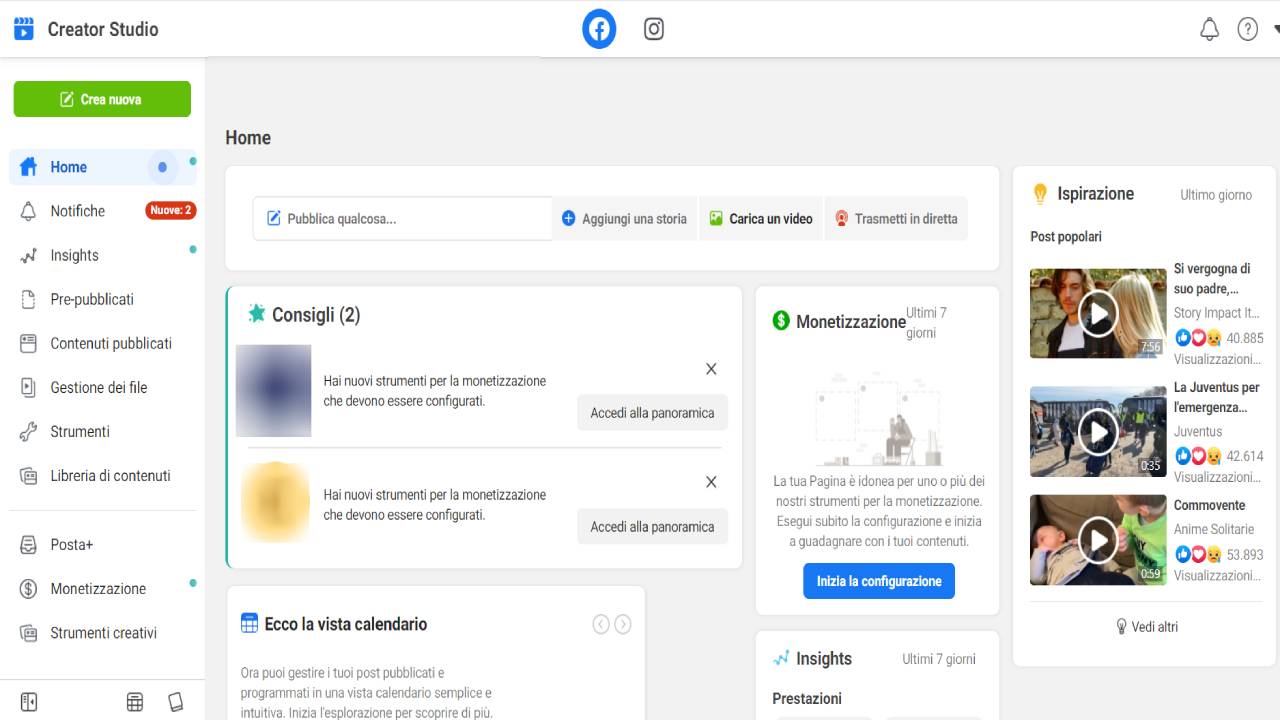Open Strumenti creativi in the sidebar
Image resolution: width=1280 pixels, height=720 pixels.
[x=103, y=633]
